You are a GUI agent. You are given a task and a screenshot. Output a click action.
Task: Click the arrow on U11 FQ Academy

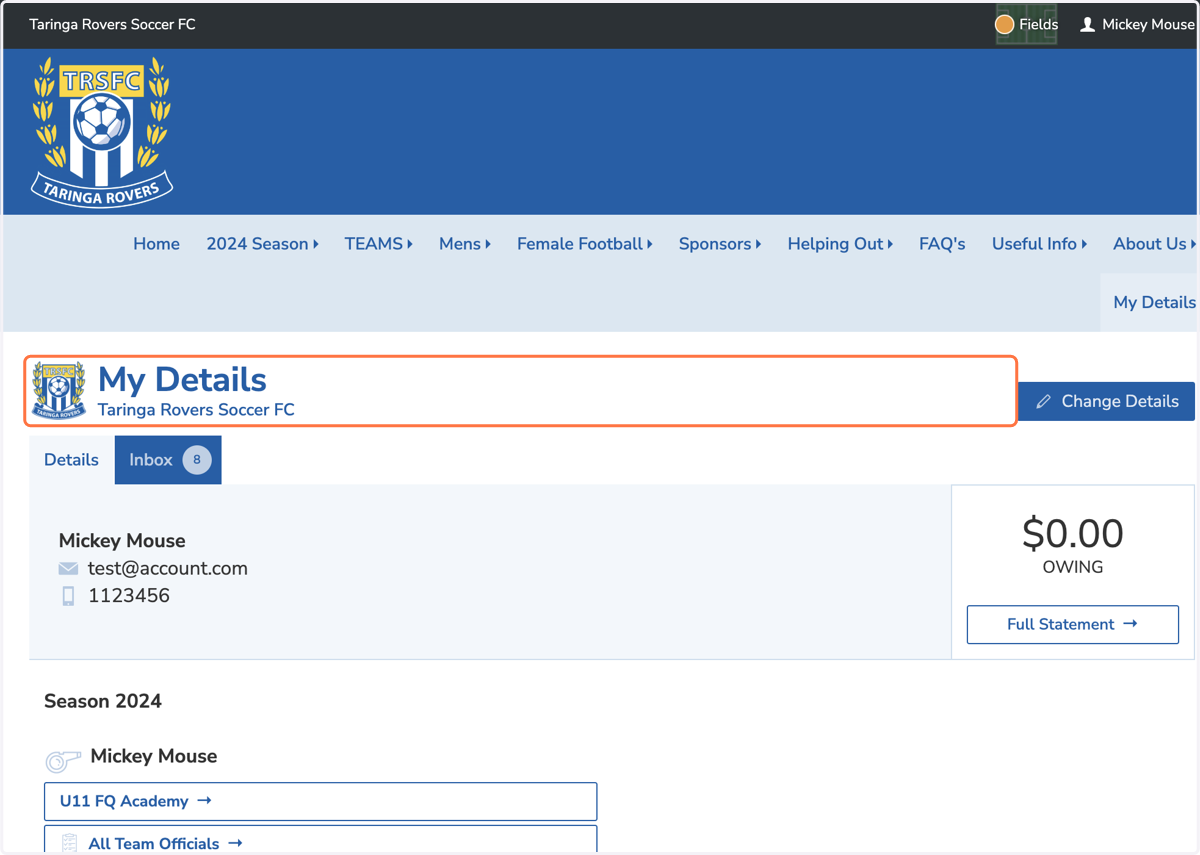click(204, 801)
